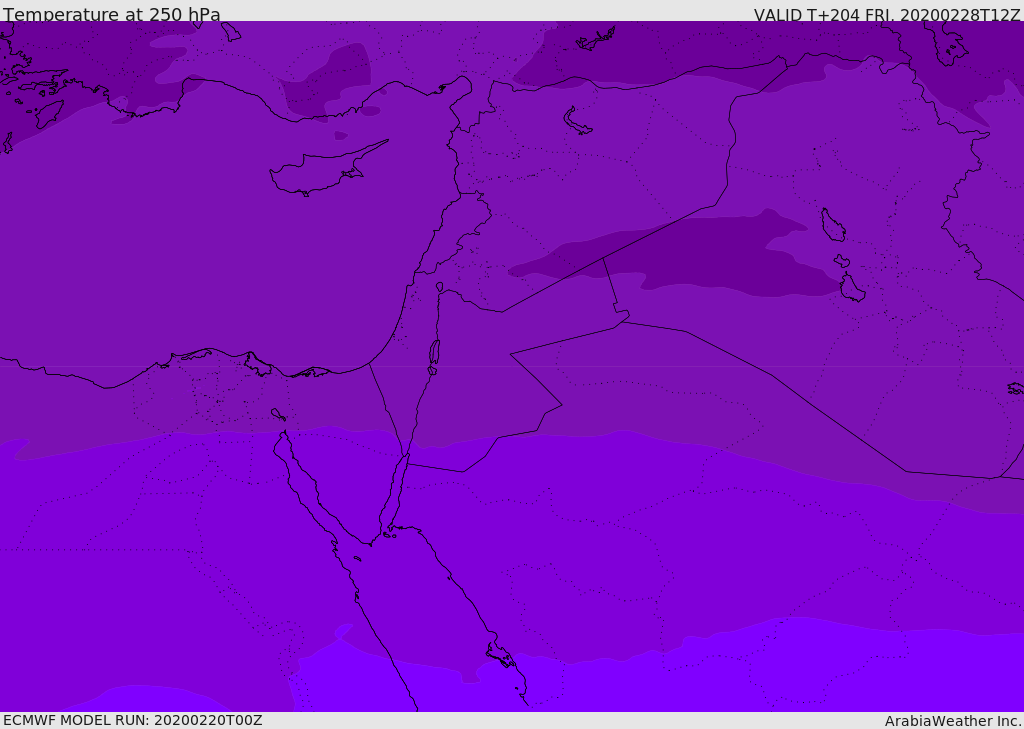Viewport: 1024px width, 729px height.
Task: Click the 'ECMWF MODEL RUN: 20200220T00Z' footer text
Action: point(133,720)
